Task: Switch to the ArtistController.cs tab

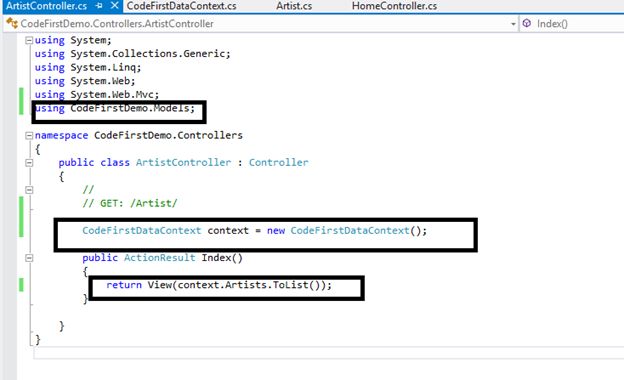Action: (47, 6)
